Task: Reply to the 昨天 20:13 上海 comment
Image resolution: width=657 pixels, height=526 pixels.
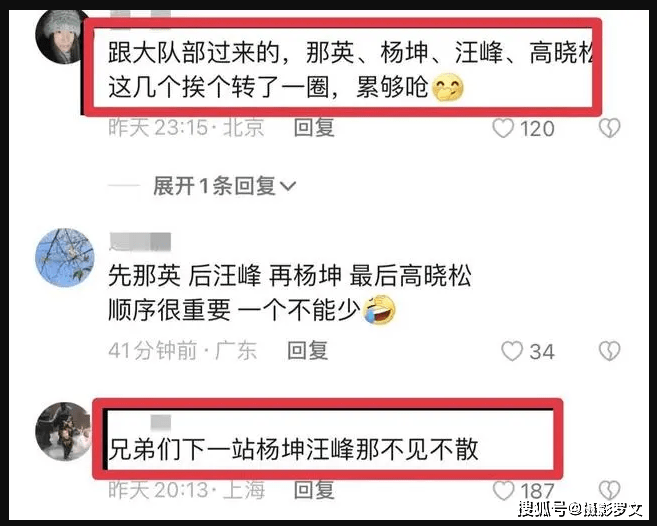Action: (x=314, y=490)
